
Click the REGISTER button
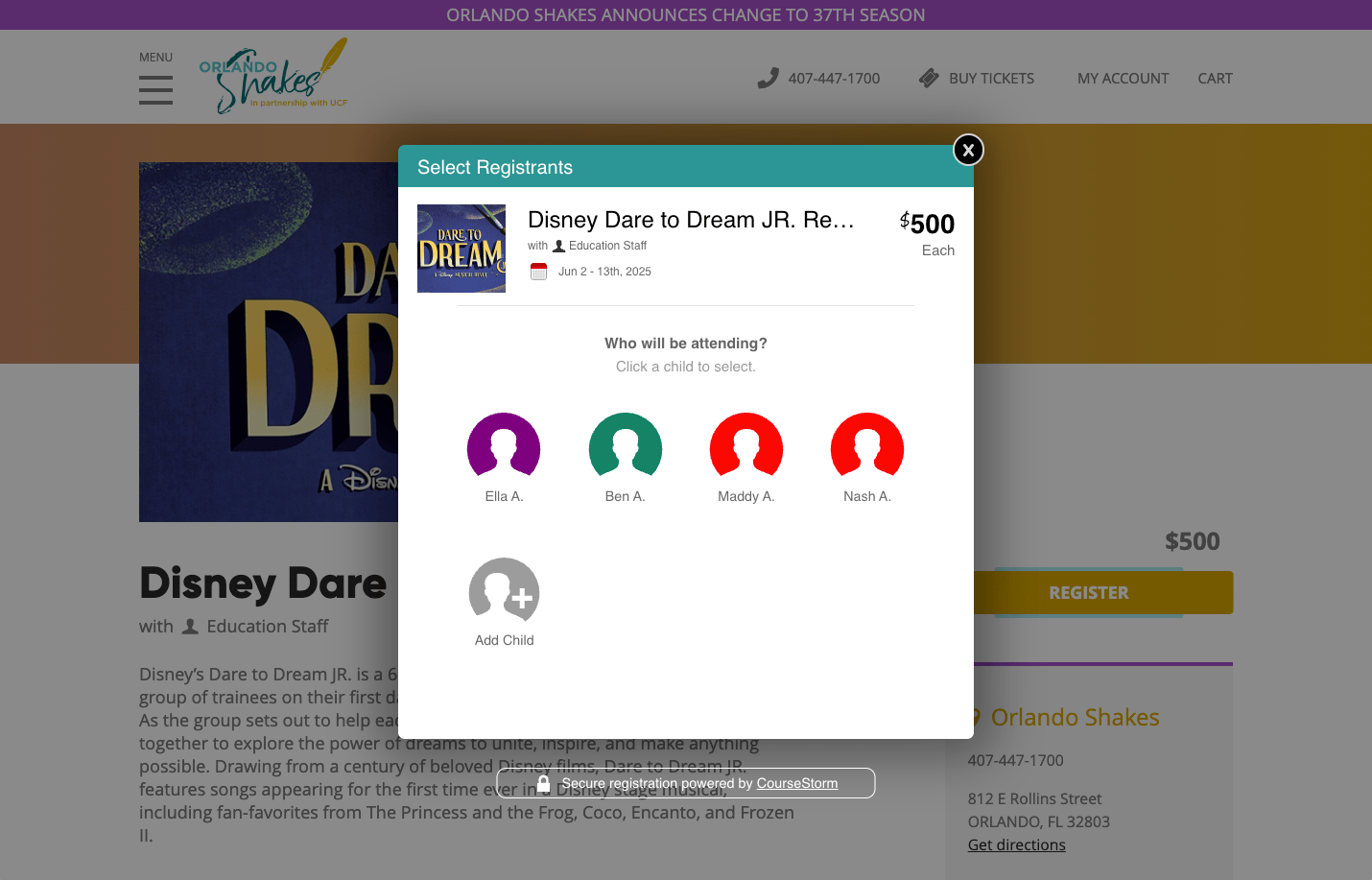pos(1088,592)
